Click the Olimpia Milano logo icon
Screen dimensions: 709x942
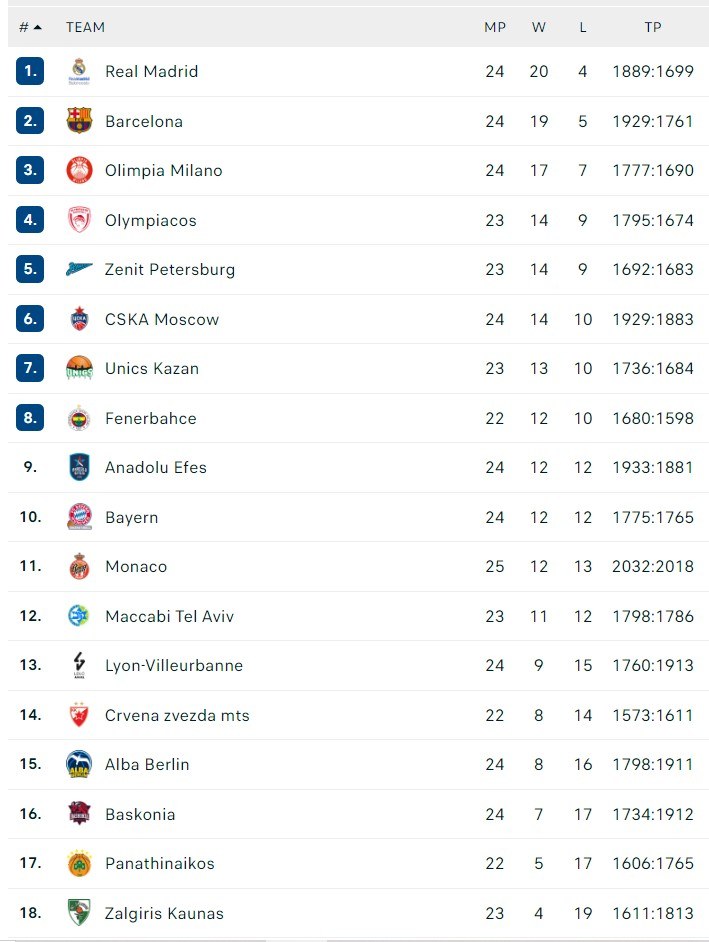point(79,170)
